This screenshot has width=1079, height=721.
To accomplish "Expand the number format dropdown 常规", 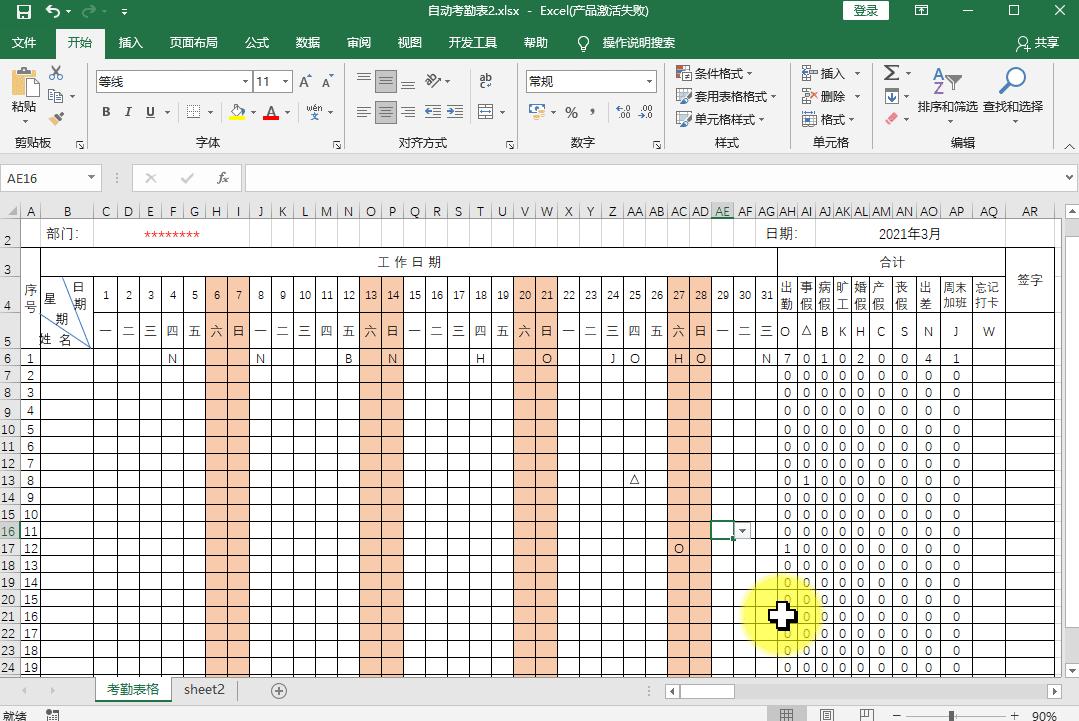I will [x=649, y=81].
